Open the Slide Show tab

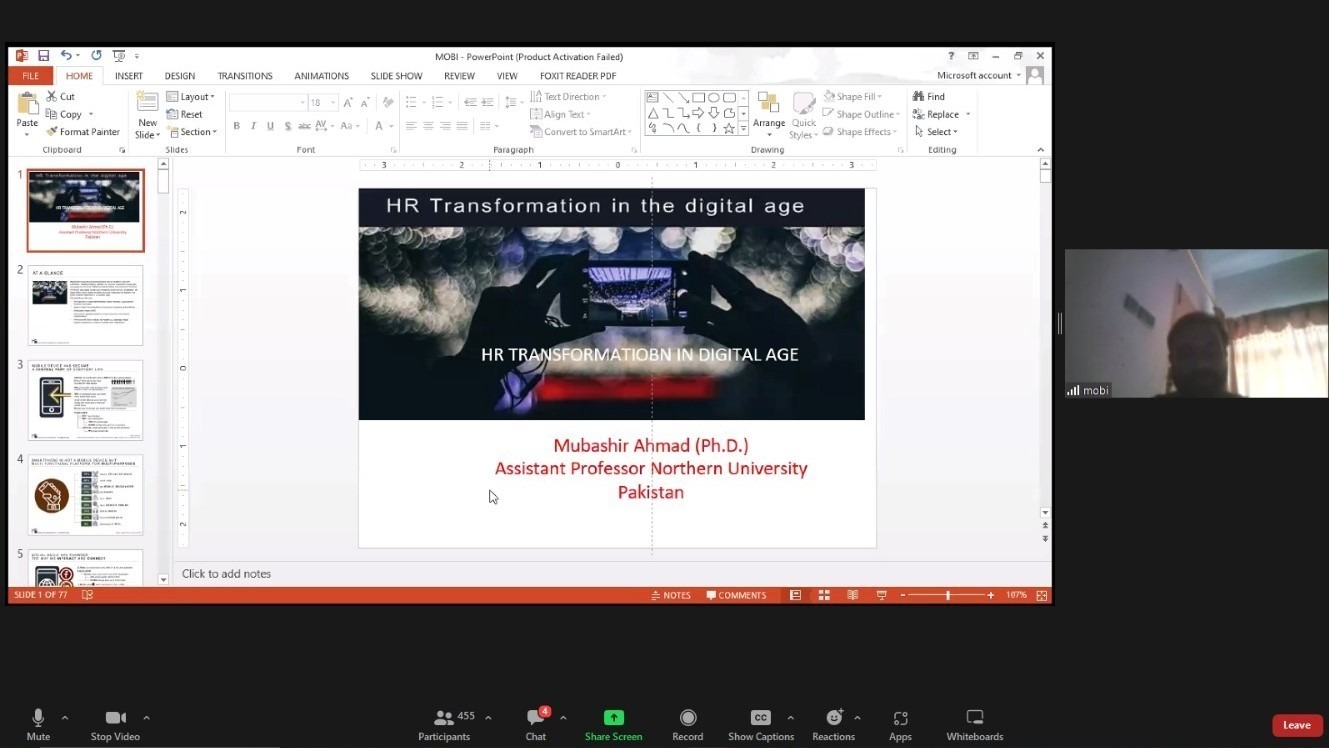tap(396, 76)
